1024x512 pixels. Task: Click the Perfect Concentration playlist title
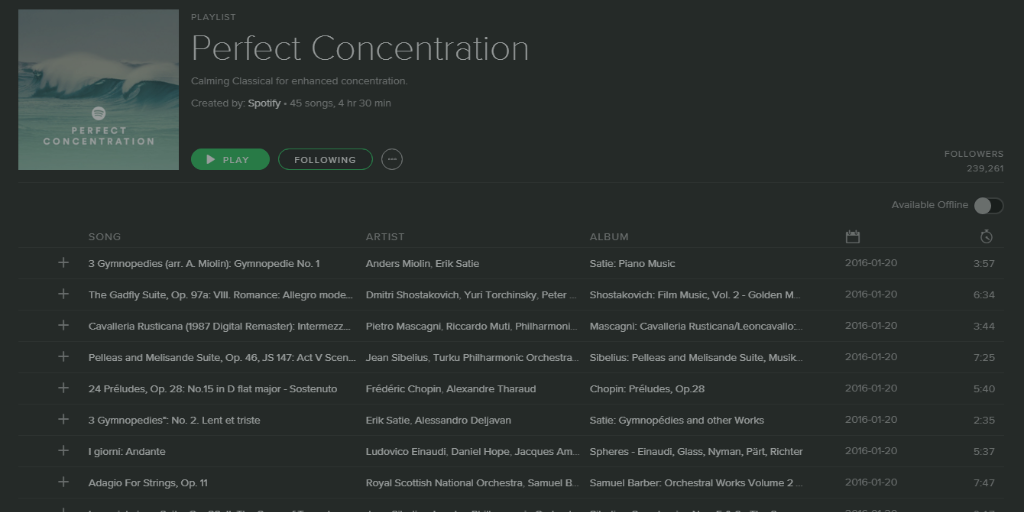(x=360, y=48)
